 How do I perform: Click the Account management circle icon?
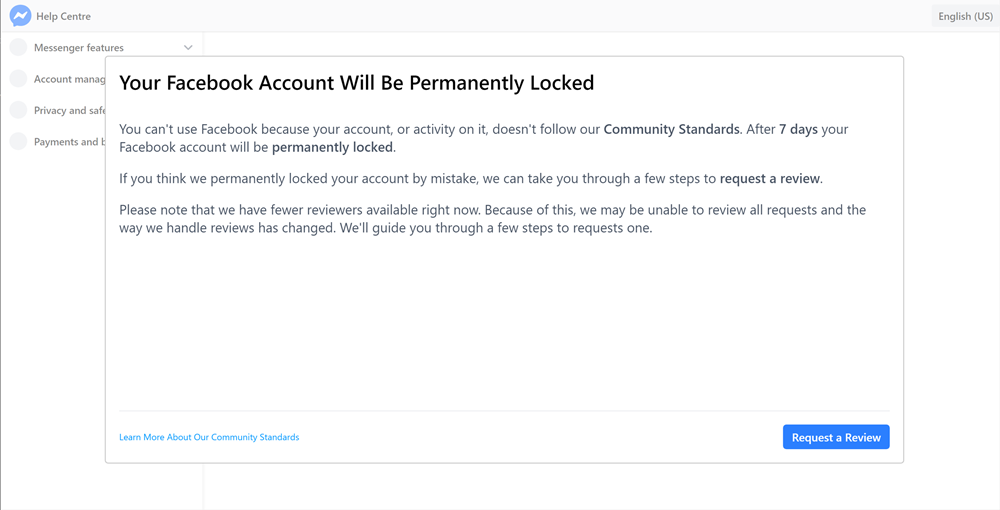pos(18,79)
